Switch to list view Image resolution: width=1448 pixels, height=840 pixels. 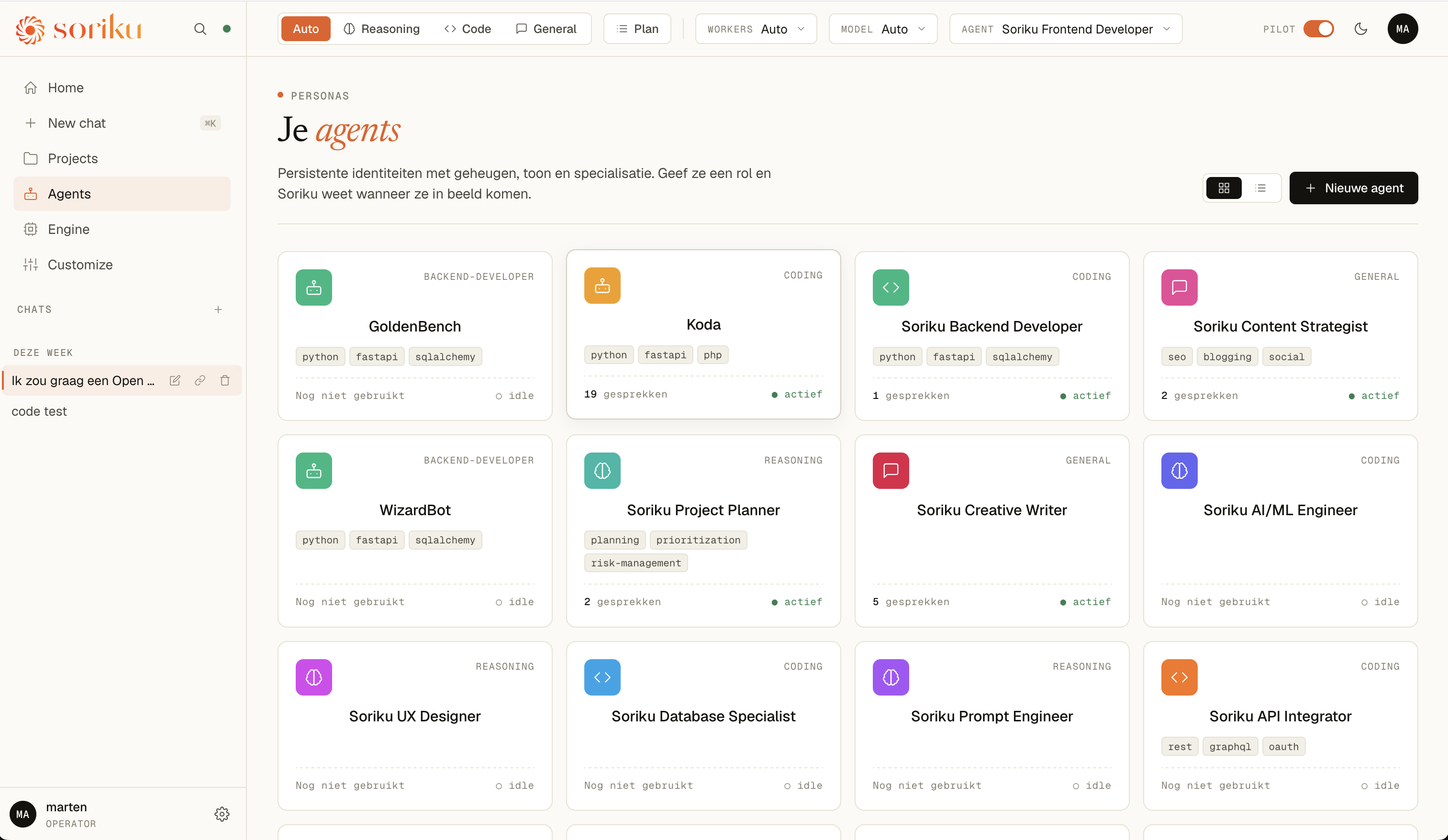pyautogui.click(x=1261, y=188)
